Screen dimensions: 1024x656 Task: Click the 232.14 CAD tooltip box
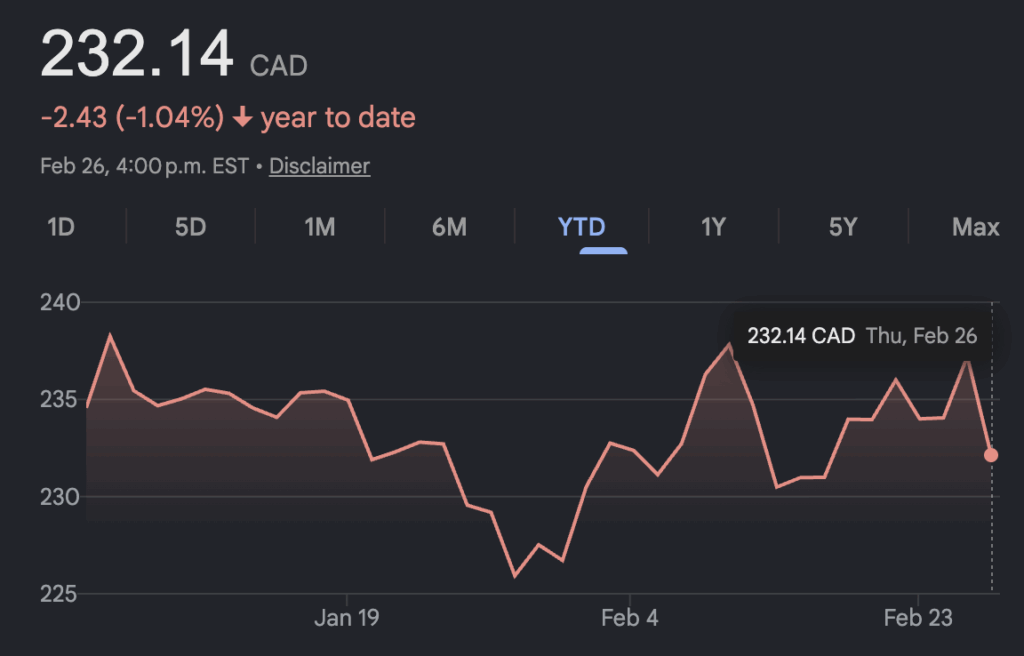click(x=862, y=336)
